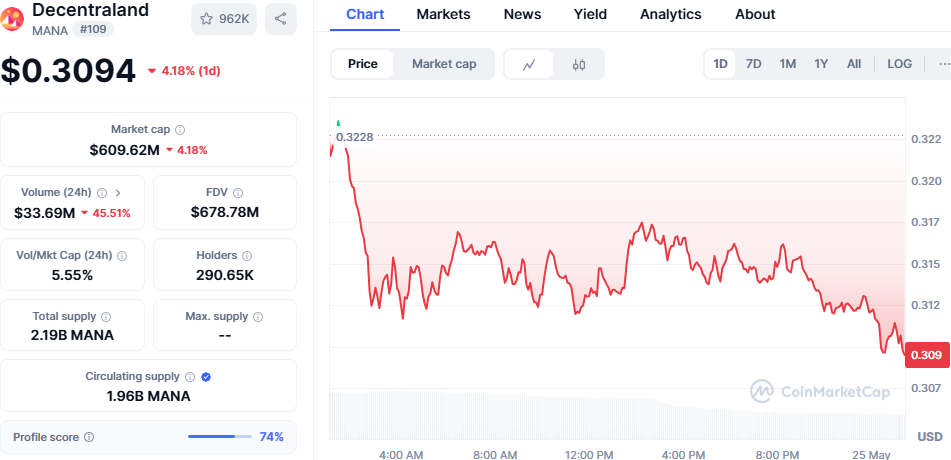Click the #109 rank badge
Image resolution: width=951 pixels, height=460 pixels.
[x=93, y=29]
